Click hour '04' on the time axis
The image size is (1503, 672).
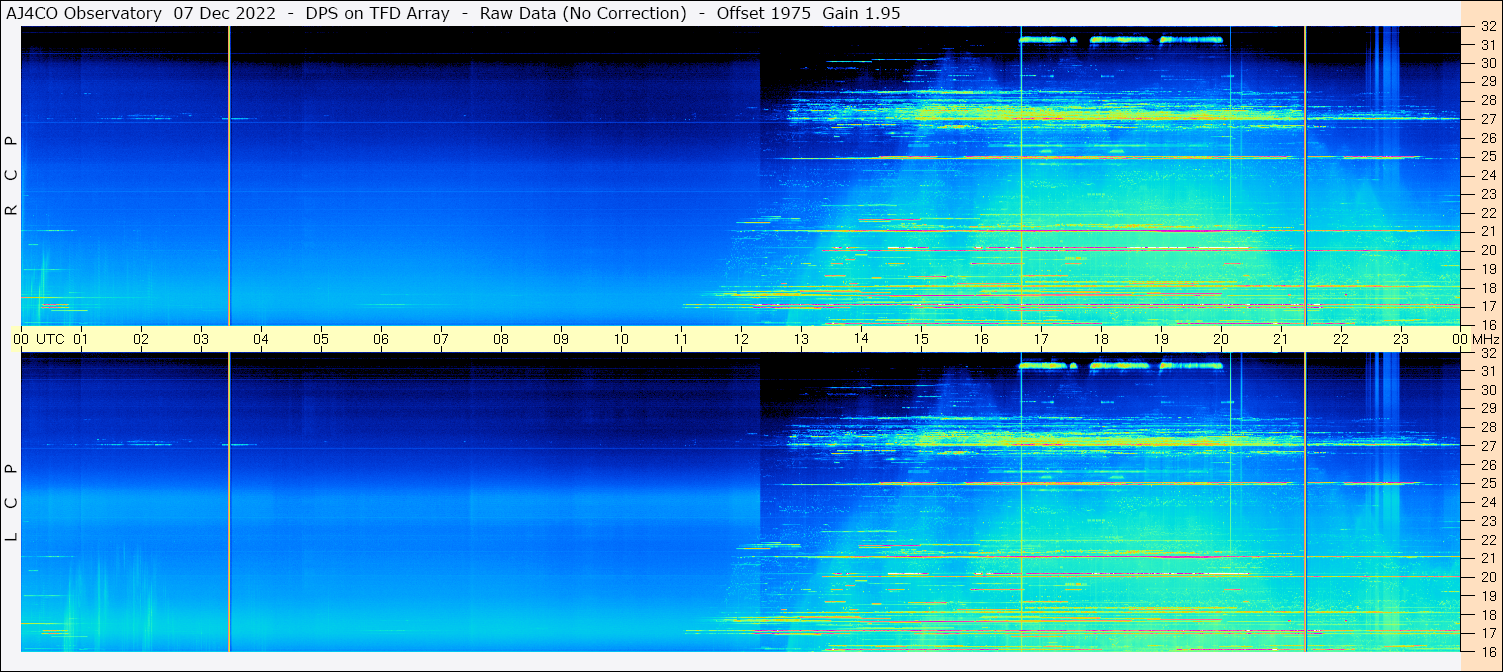coord(261,339)
